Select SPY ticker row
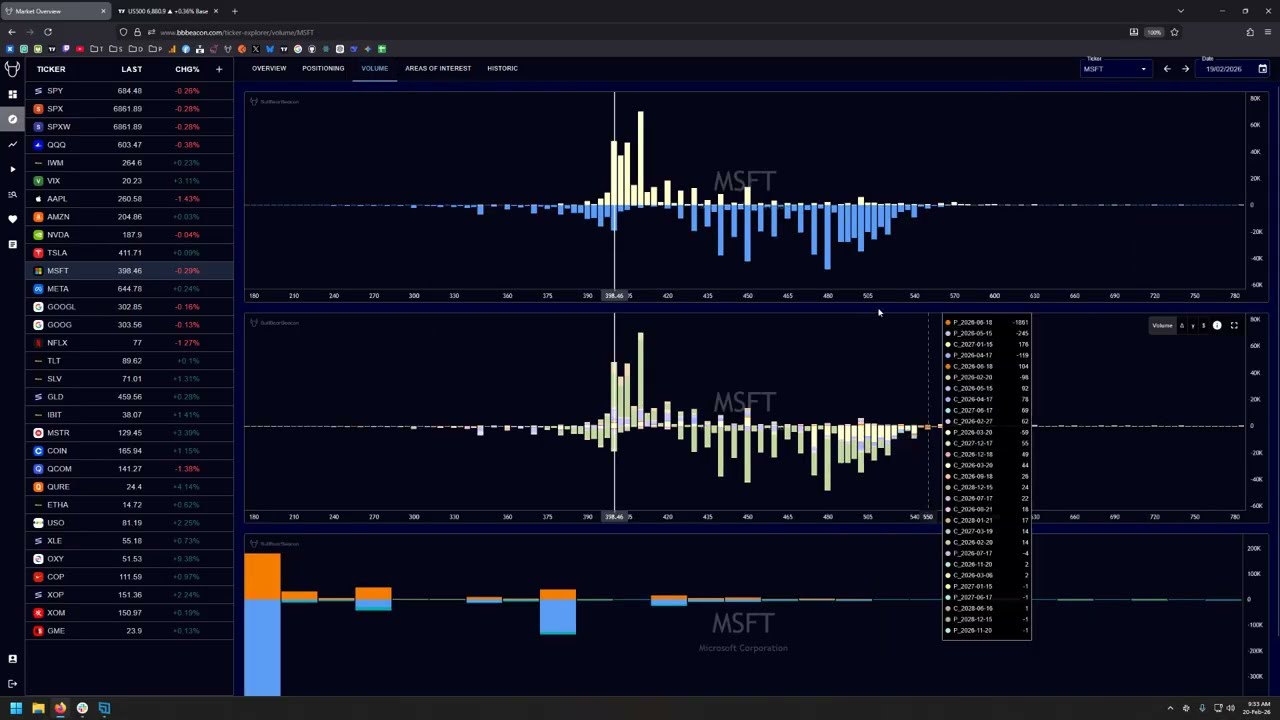1280x720 pixels. 130,91
